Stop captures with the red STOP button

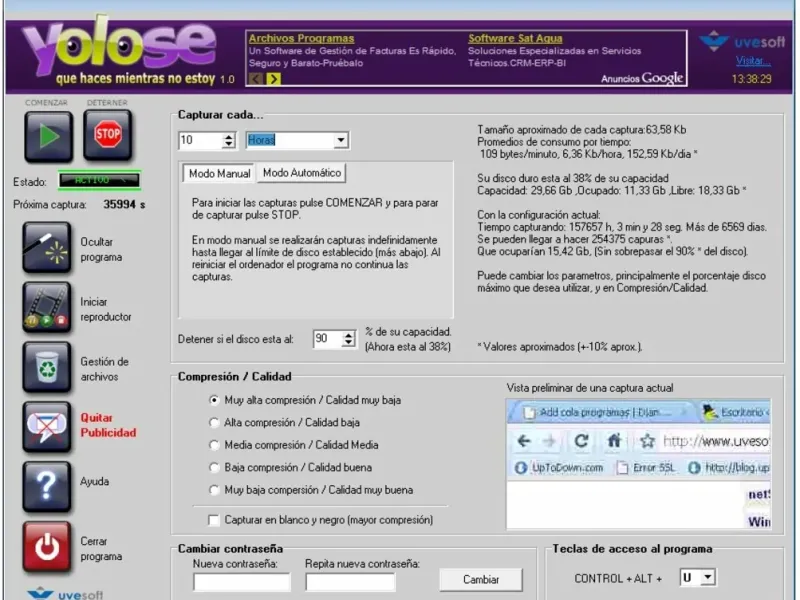click(108, 135)
